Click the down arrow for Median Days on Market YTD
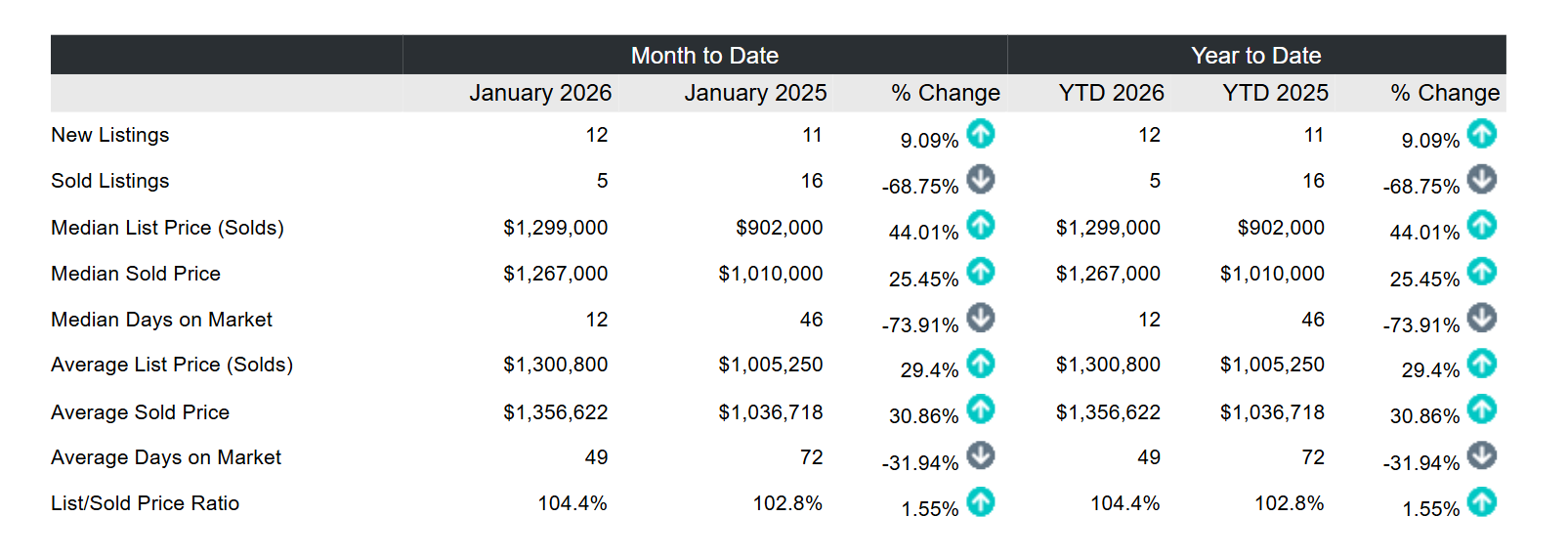Image resolution: width=1568 pixels, height=560 pixels. [1481, 318]
